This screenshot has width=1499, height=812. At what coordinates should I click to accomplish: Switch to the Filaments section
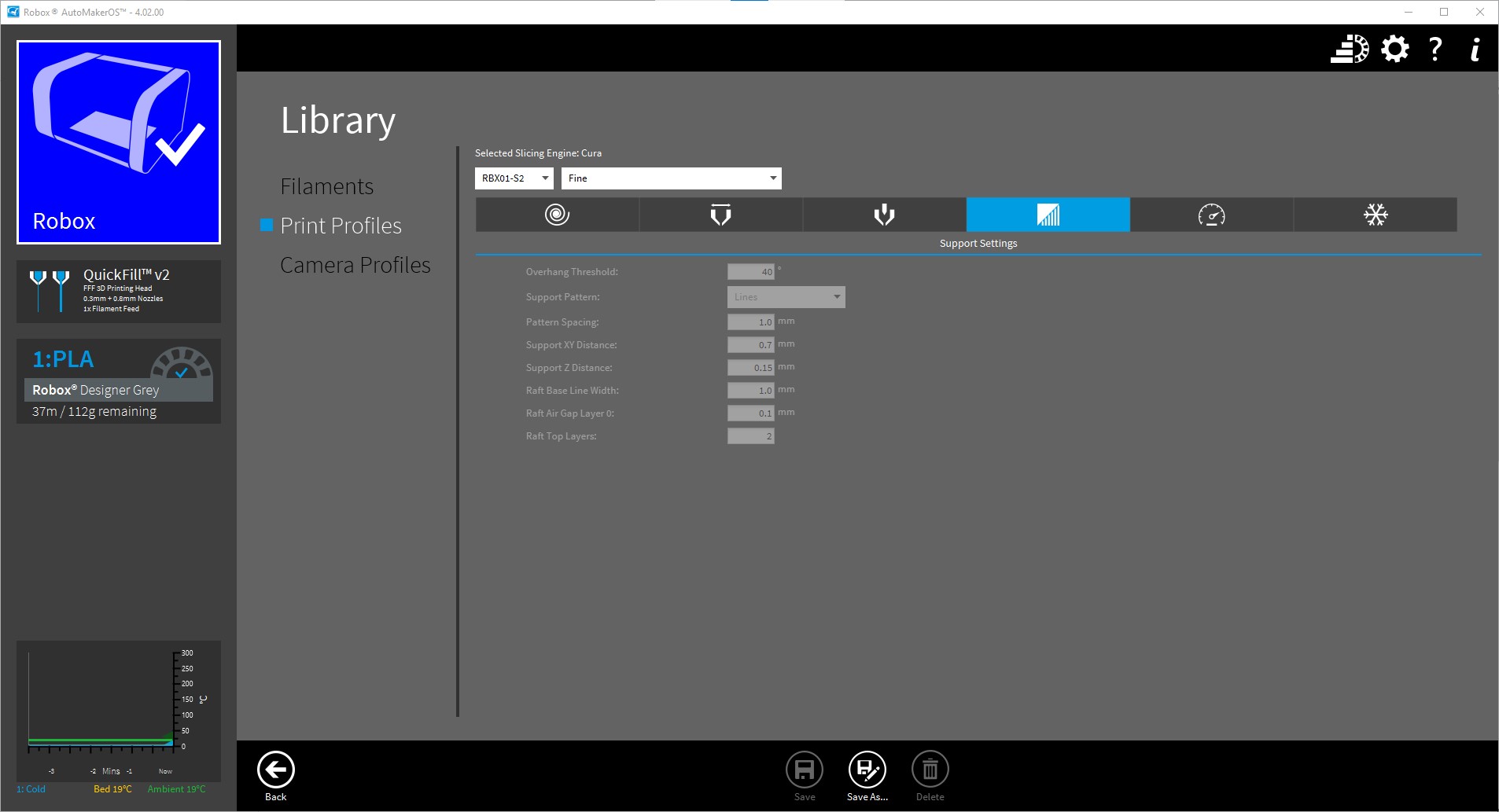click(x=326, y=186)
